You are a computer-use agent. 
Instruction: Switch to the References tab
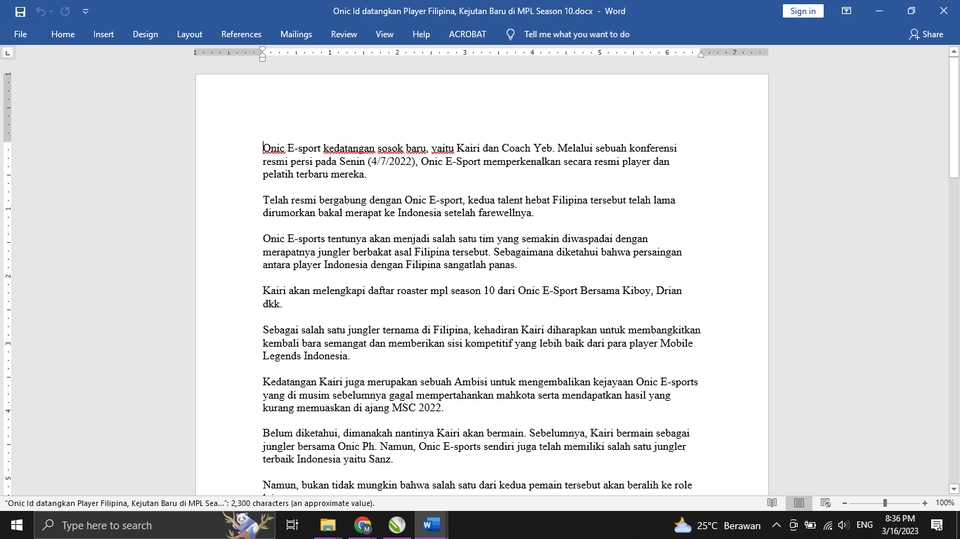coord(241,34)
